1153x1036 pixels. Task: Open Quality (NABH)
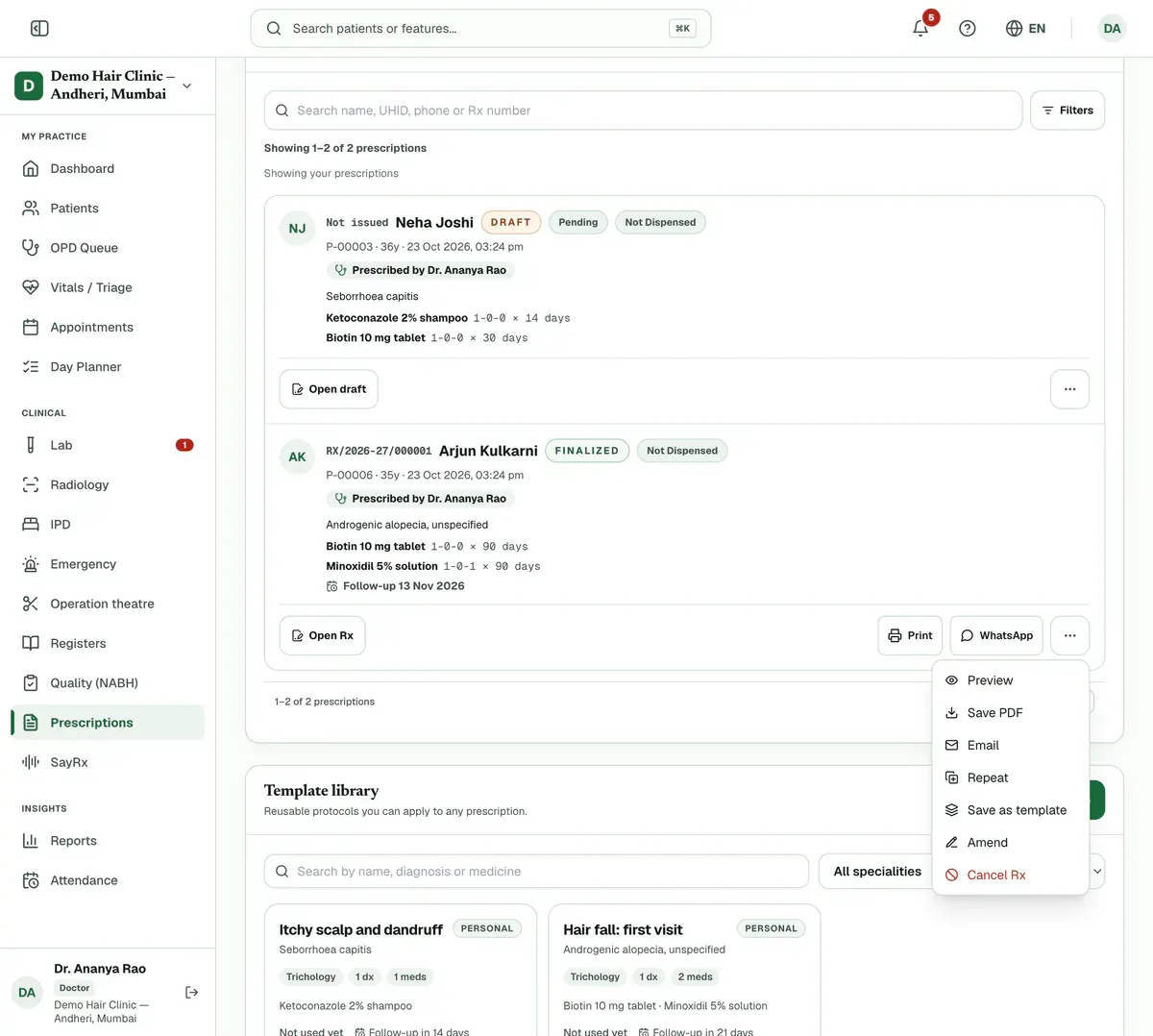point(108,683)
